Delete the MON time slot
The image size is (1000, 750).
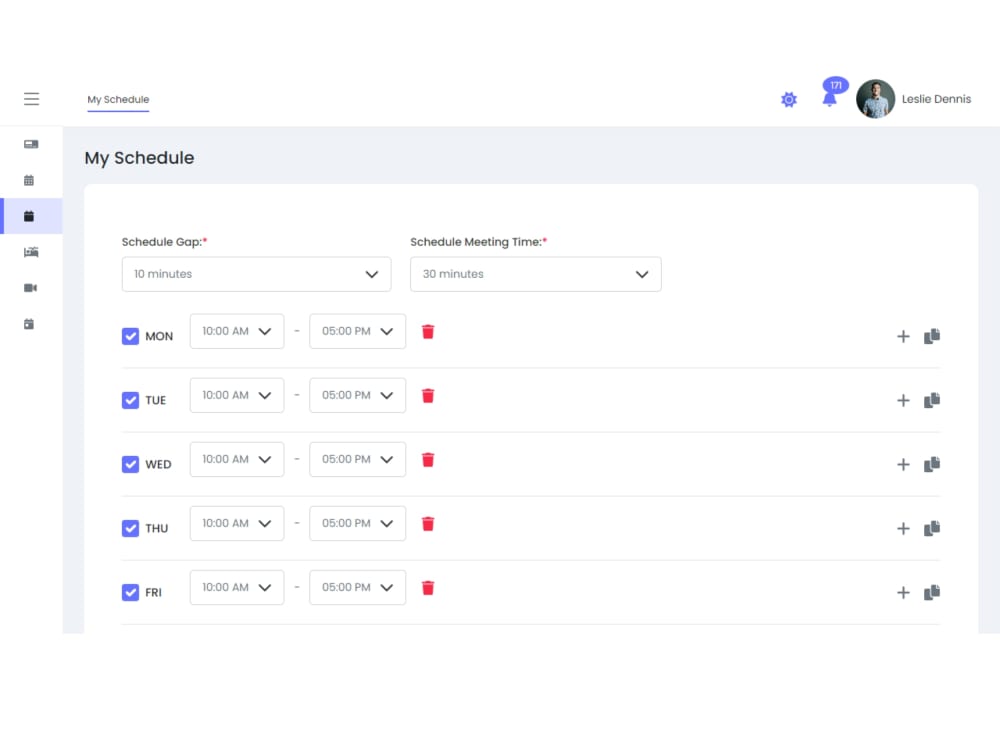click(x=428, y=332)
